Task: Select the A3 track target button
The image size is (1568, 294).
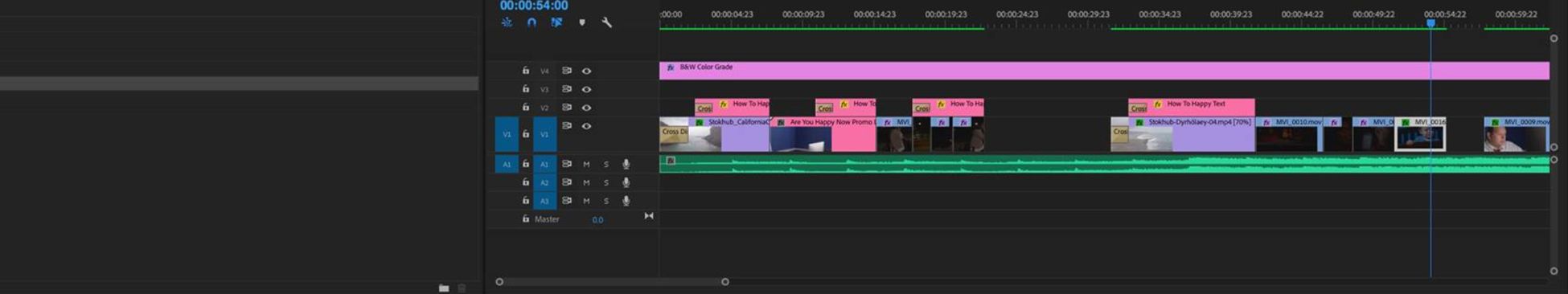Action: click(544, 201)
